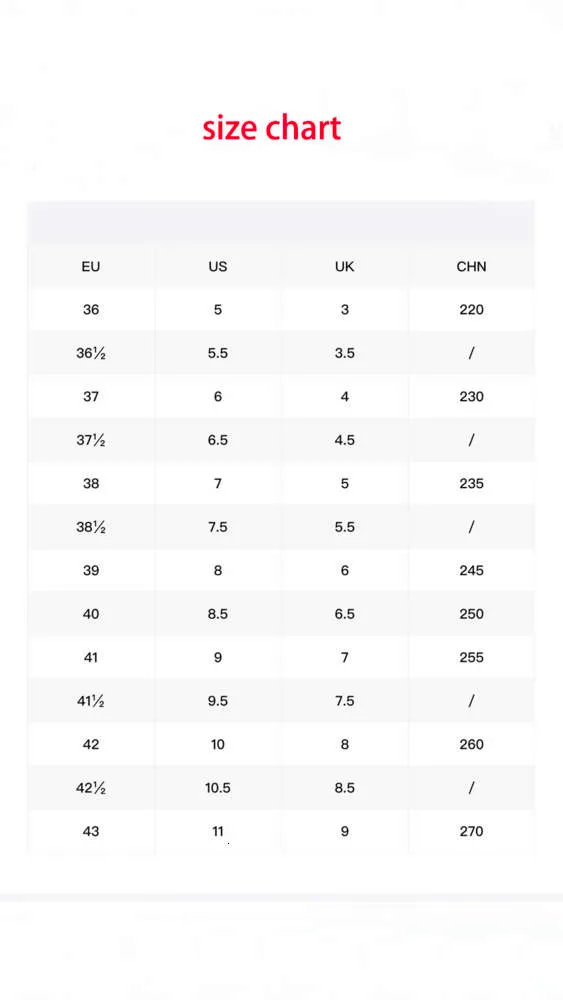The height and width of the screenshot is (1000, 563).
Task: Select EU size 41 cell
Action: coord(91,658)
